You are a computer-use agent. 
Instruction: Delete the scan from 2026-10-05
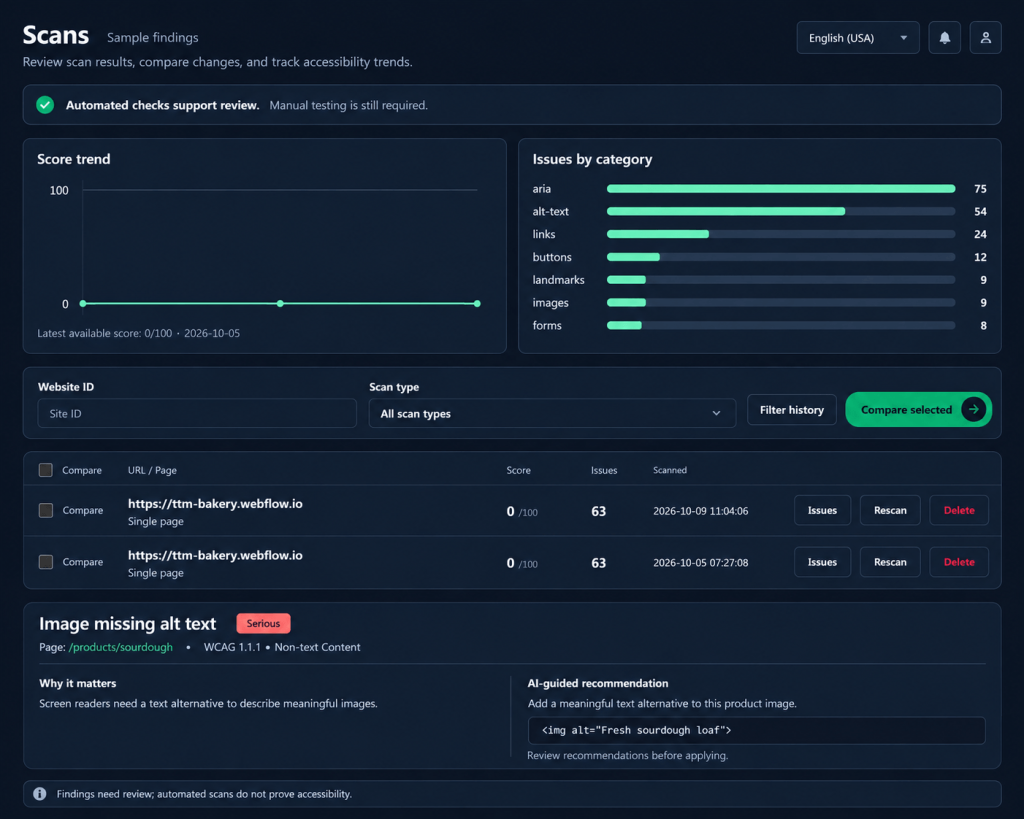click(x=959, y=562)
